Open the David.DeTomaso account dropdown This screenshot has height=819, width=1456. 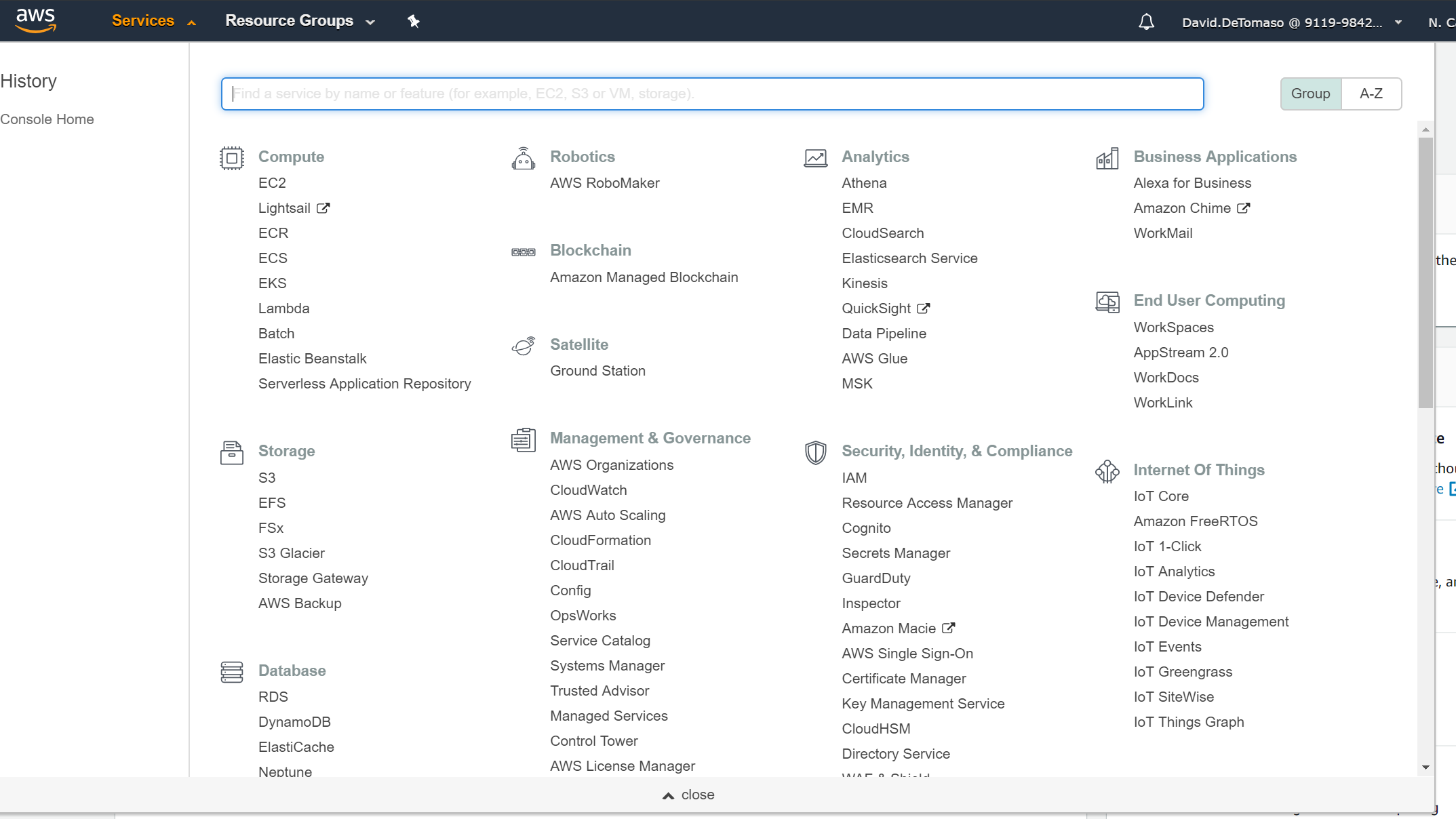1291,22
